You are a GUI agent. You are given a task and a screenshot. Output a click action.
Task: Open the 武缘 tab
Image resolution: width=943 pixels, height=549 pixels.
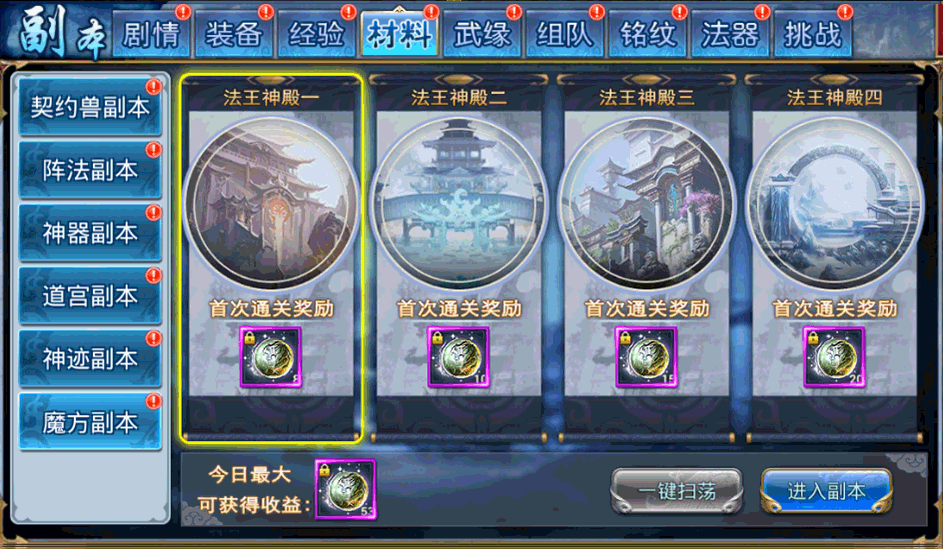pos(482,34)
